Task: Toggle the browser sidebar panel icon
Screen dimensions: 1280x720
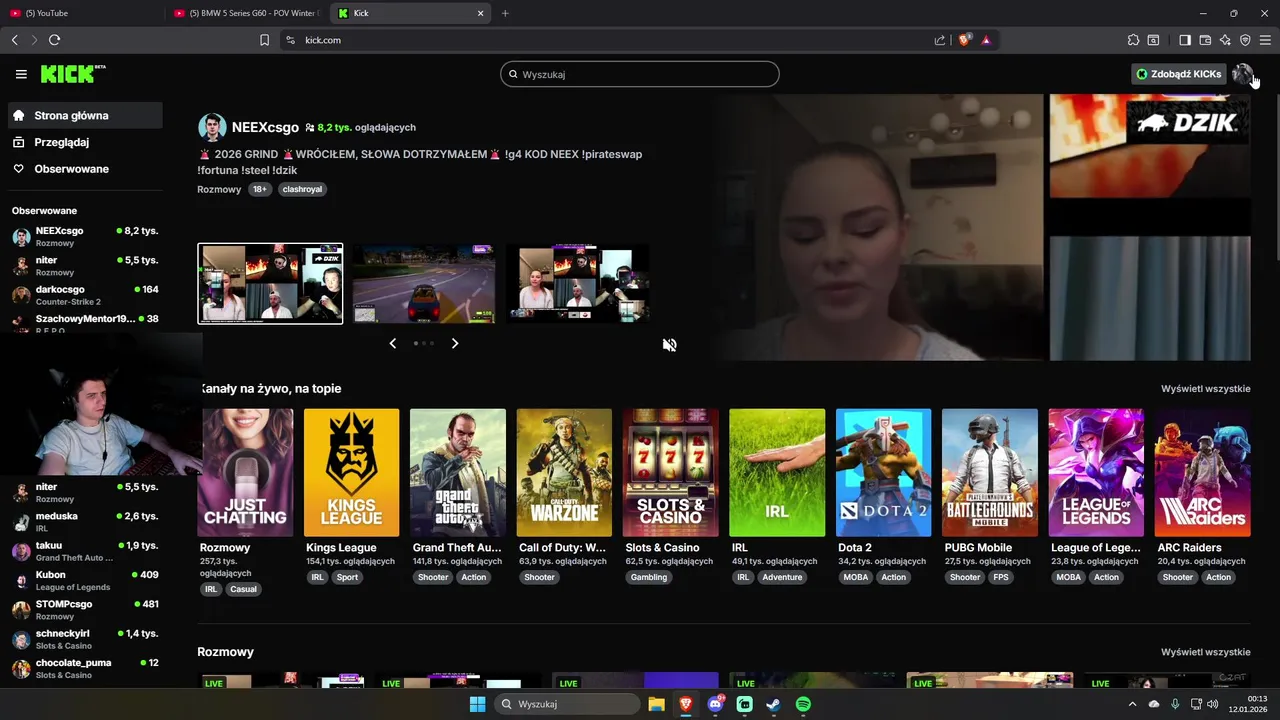Action: click(1185, 40)
